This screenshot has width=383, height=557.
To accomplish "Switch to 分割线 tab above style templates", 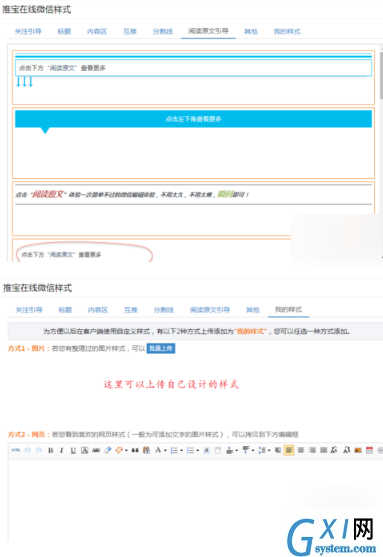I will pyautogui.click(x=163, y=31).
